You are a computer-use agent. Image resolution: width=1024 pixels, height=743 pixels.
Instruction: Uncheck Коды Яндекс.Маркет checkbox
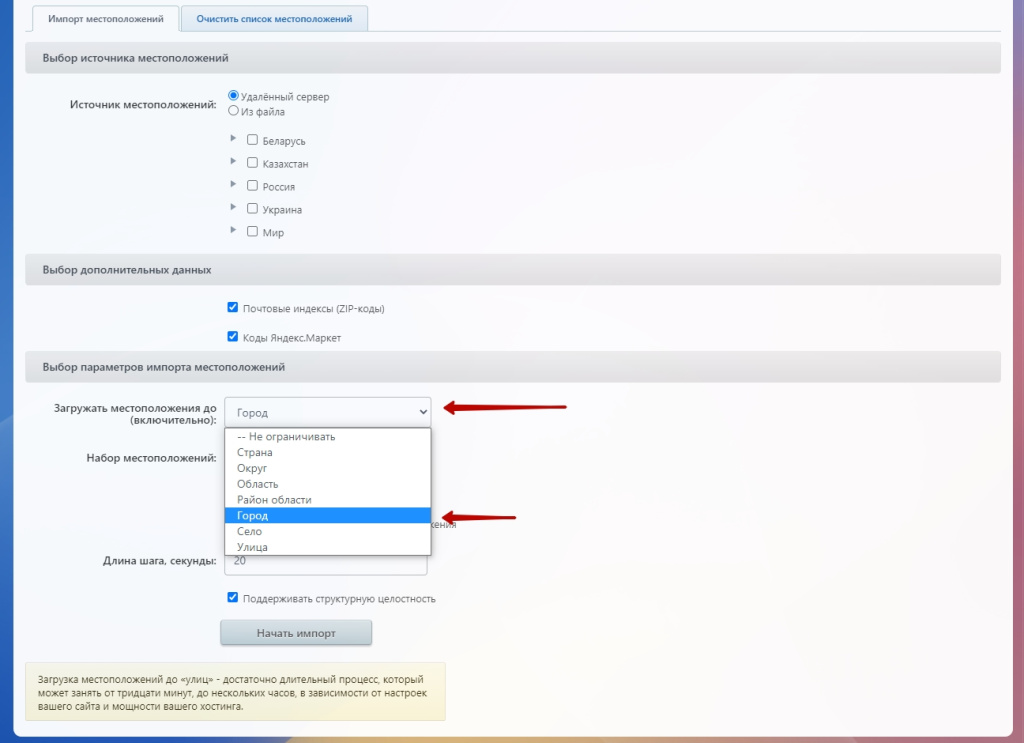coord(233,337)
